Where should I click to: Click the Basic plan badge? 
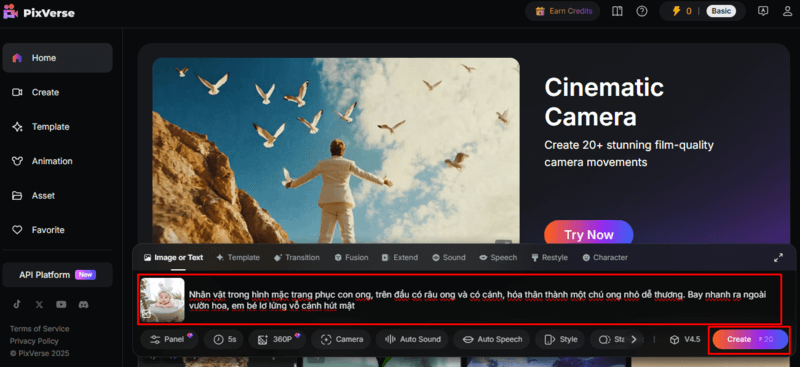[x=721, y=11]
